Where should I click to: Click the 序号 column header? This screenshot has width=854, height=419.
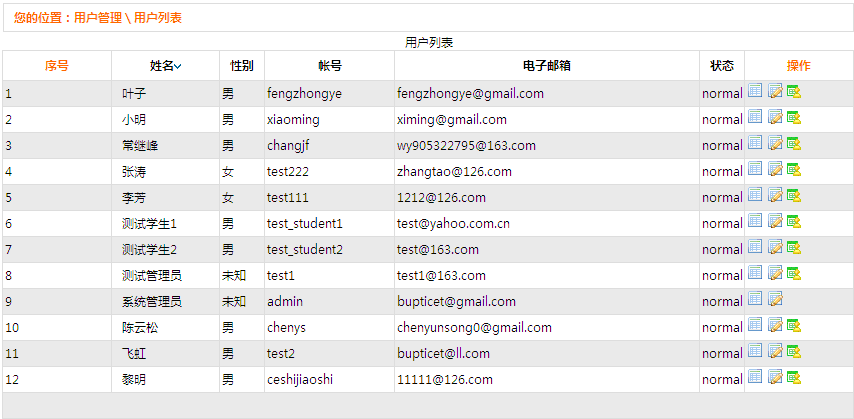57,66
